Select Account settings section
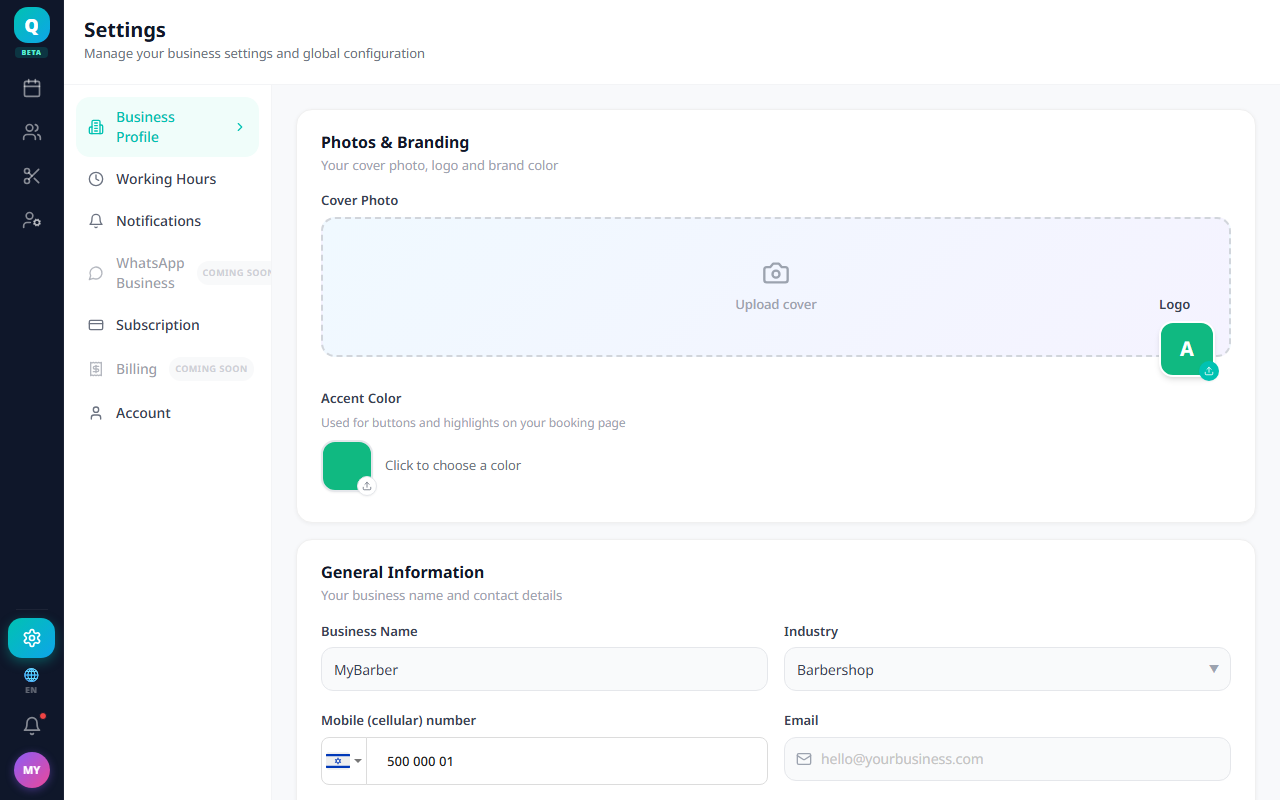 [167, 413]
